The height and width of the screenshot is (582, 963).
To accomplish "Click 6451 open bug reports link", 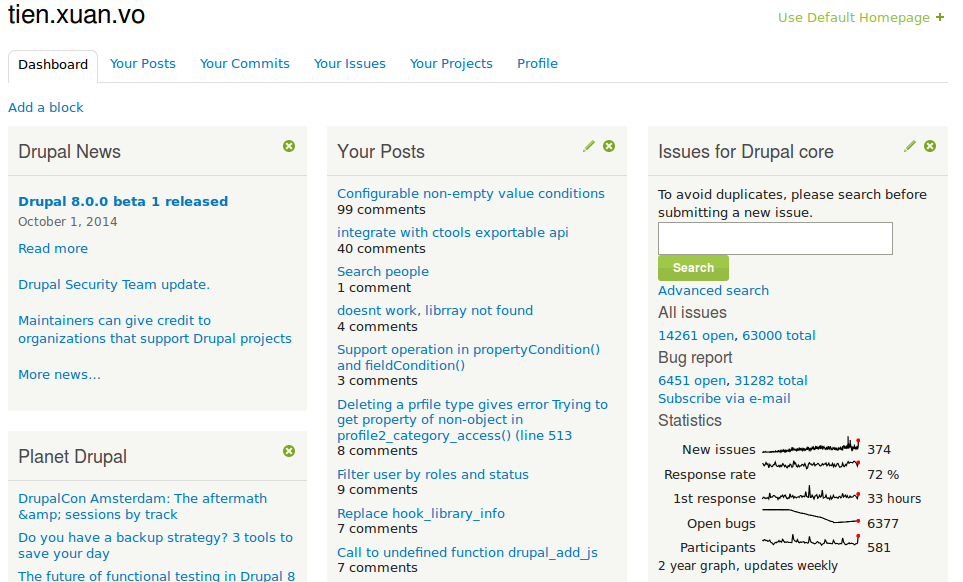I will point(692,381).
